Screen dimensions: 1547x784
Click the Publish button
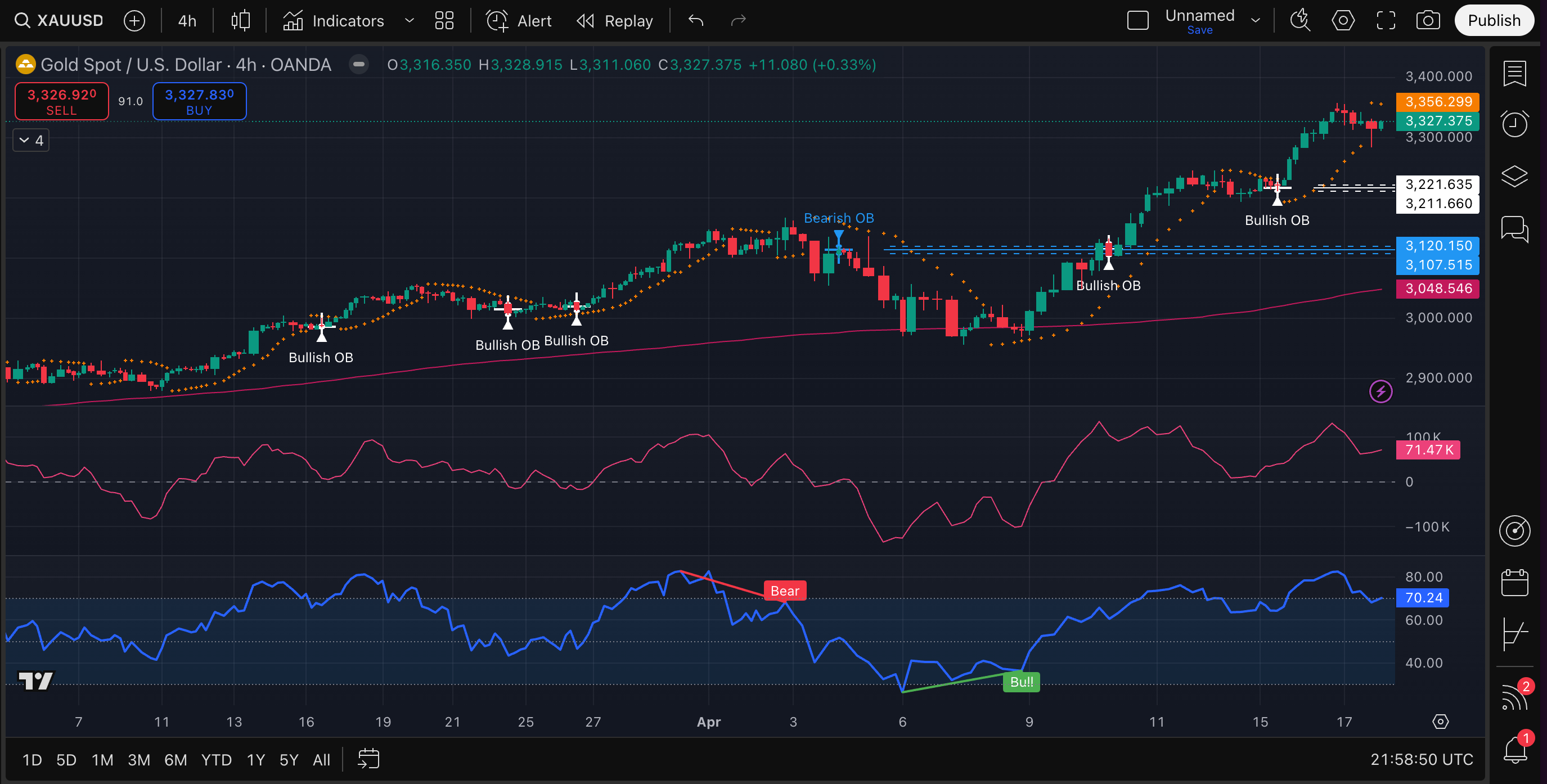pyautogui.click(x=1494, y=20)
